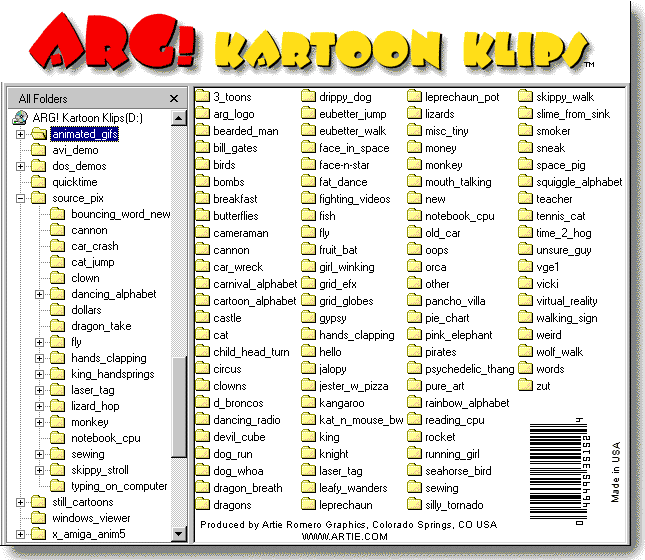Click the psychedelic_thang folder icon
Screen dimensions: 645x560
click(414, 369)
